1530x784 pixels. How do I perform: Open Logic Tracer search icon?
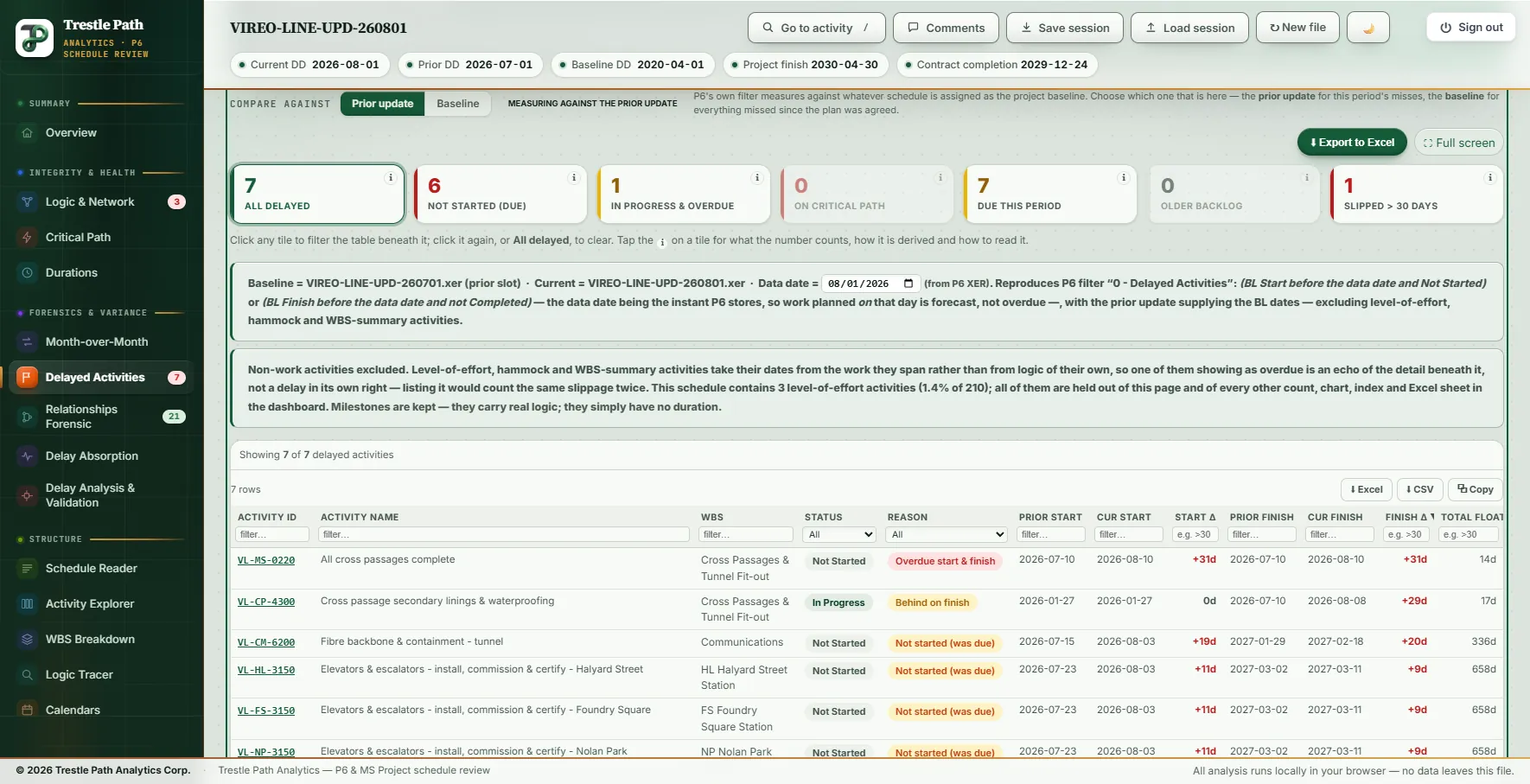pyautogui.click(x=27, y=675)
